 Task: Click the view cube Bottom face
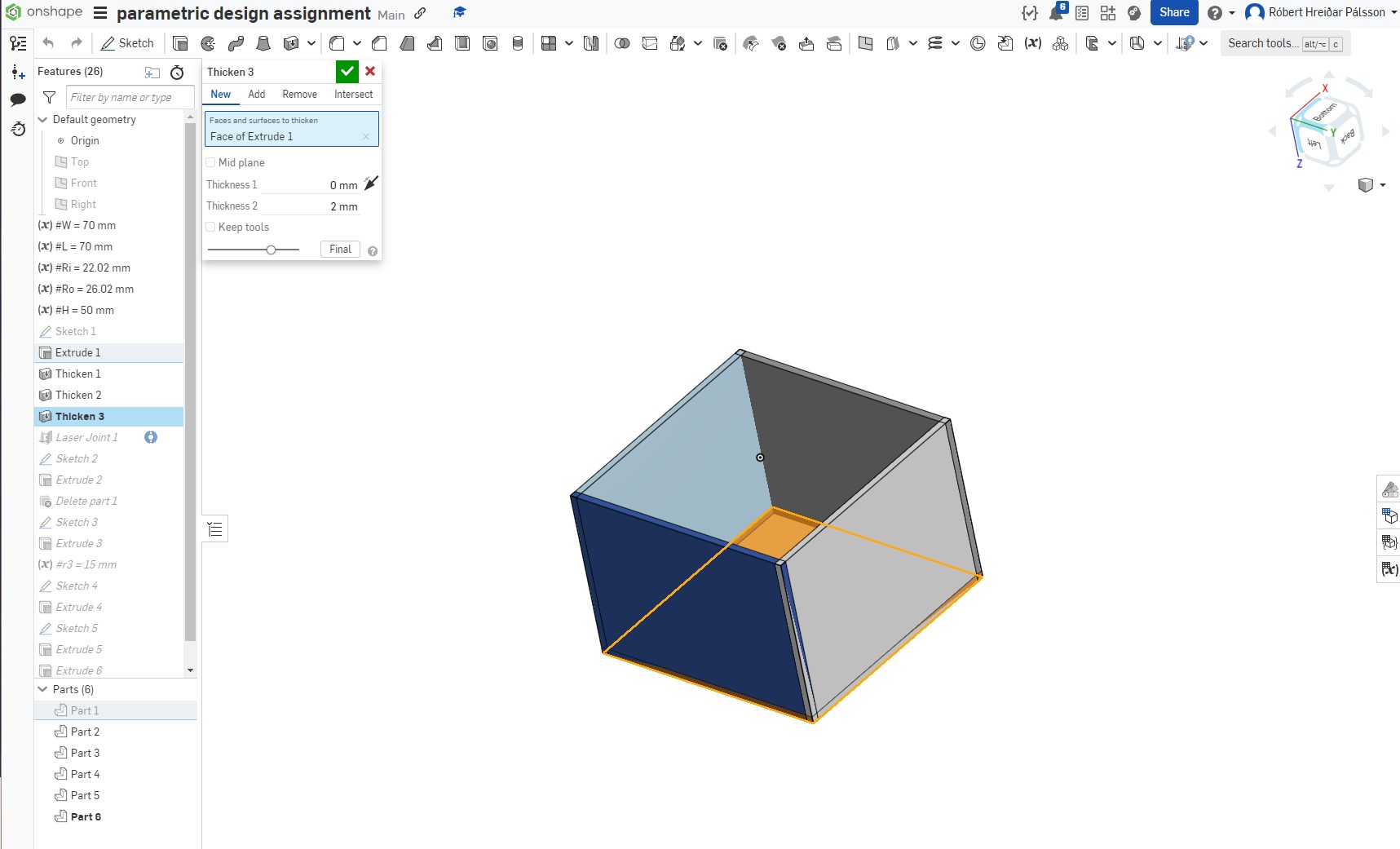click(1325, 111)
